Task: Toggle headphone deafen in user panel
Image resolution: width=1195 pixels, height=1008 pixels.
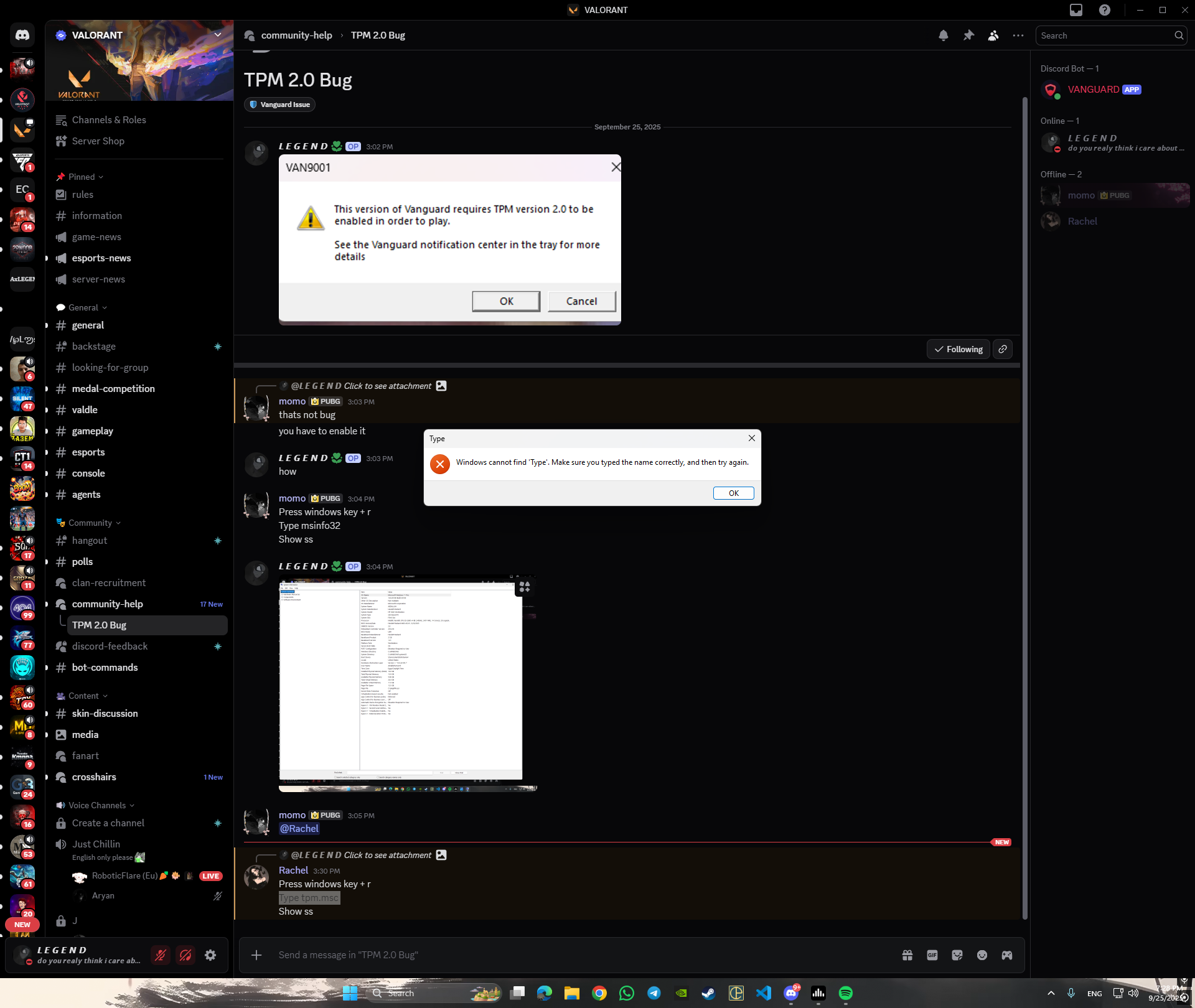Action: coord(185,955)
